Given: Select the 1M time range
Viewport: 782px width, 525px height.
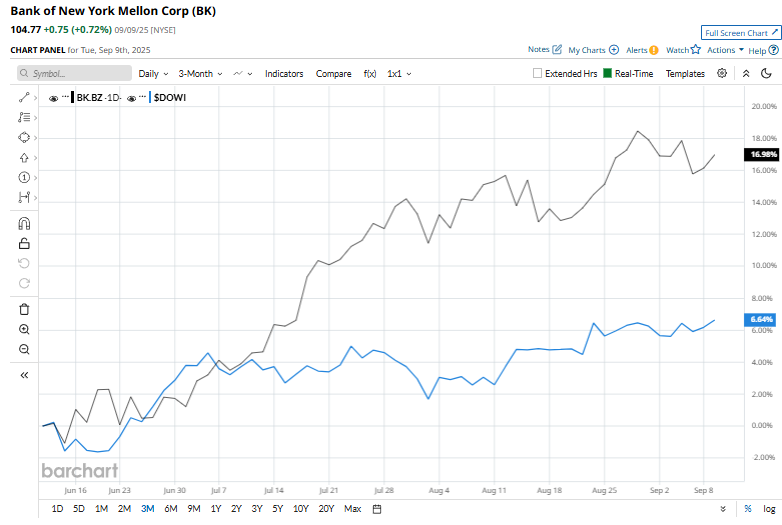Looking at the screenshot, I should click(x=101, y=509).
